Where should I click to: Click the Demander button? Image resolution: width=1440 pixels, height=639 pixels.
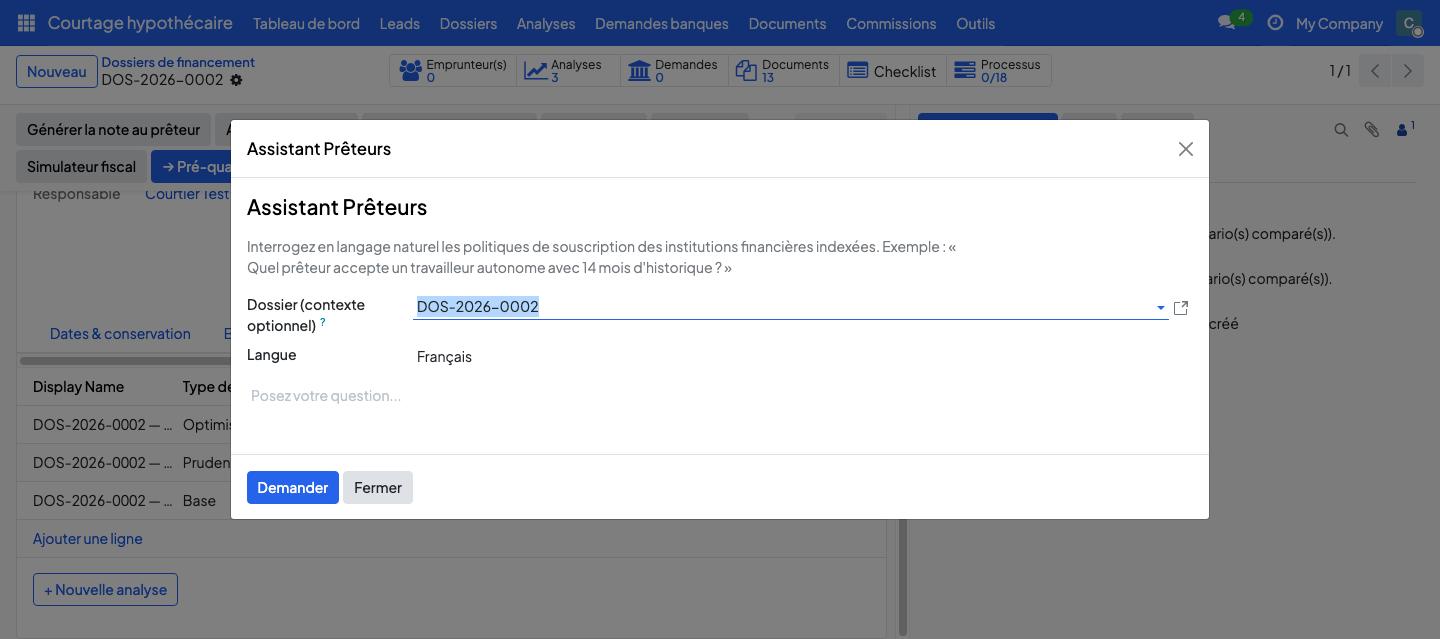(x=293, y=488)
